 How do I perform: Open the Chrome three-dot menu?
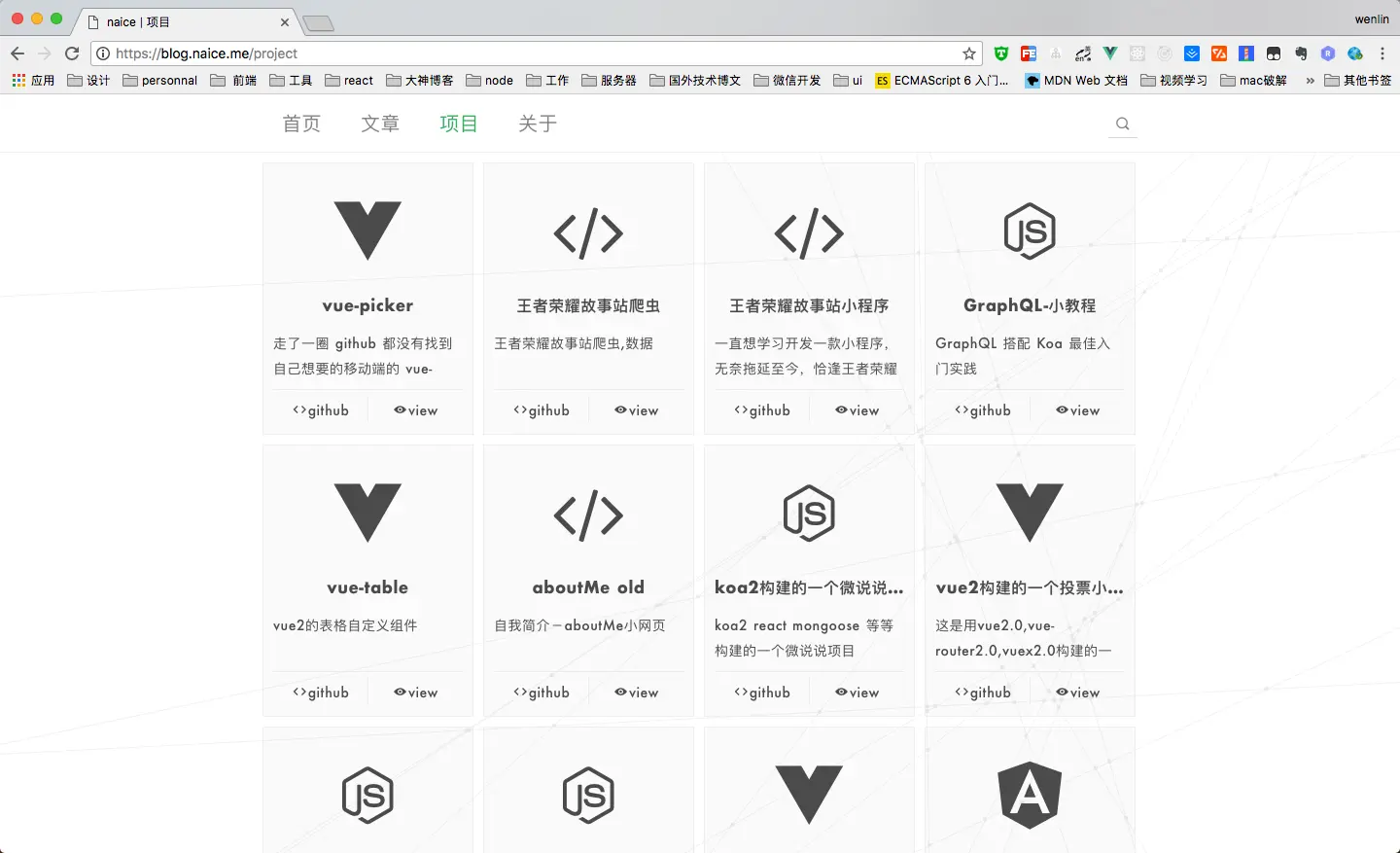coord(1382,53)
